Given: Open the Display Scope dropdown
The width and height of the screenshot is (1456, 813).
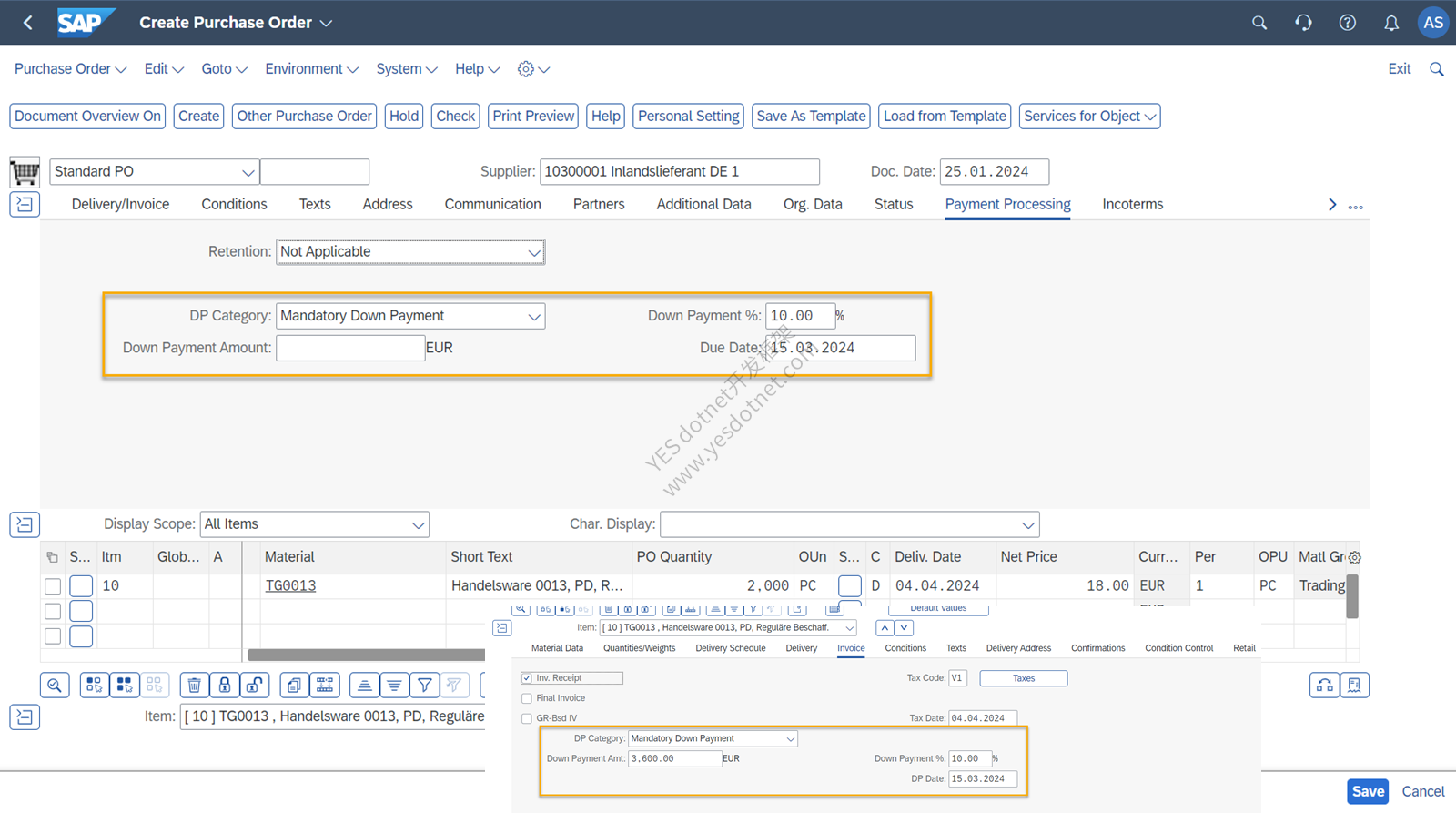Looking at the screenshot, I should 314,524.
